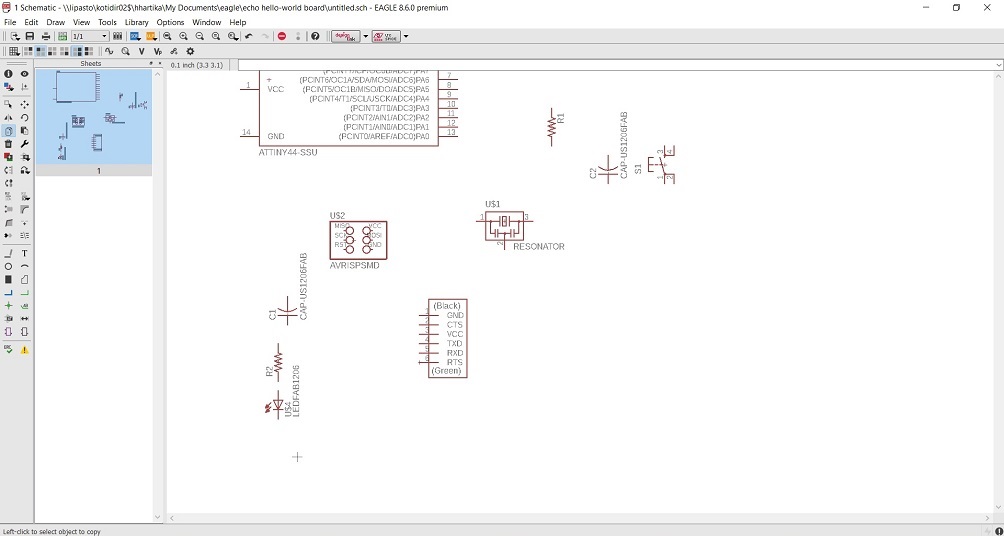The image size is (1004, 536).
Task: Switch to board with green board icon
Action: (x=62, y=37)
